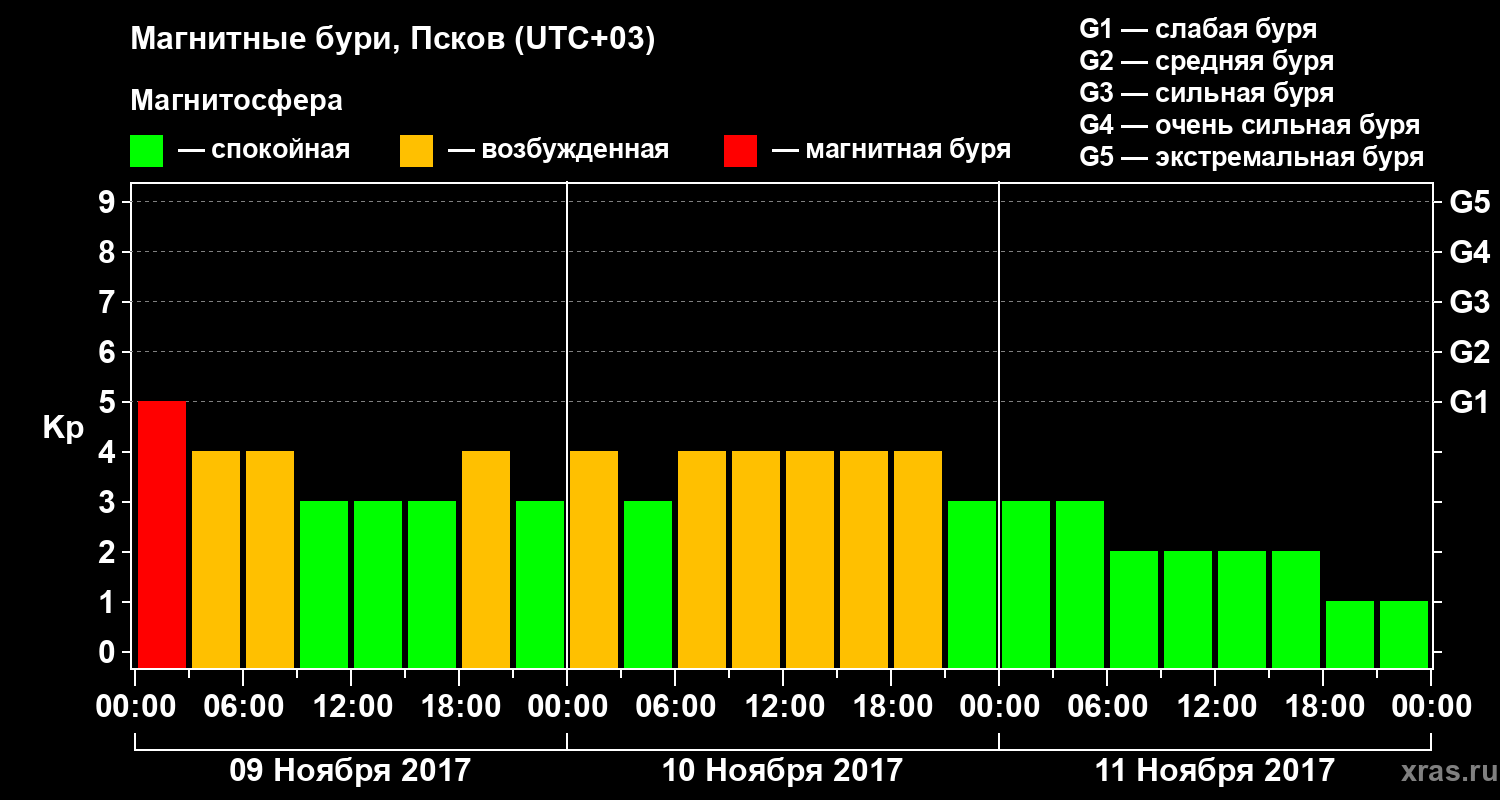The height and width of the screenshot is (800, 1500).
Task: Click '12:00' time label for 09 Ноября
Action: [x=351, y=707]
